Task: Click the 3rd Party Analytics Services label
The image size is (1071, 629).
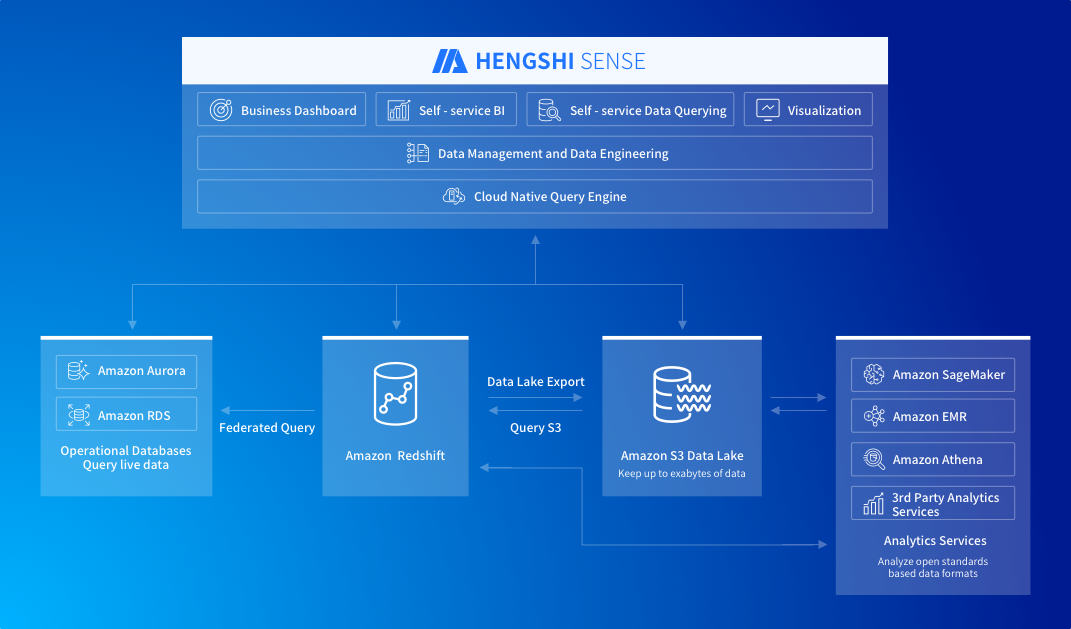Action: 945,505
